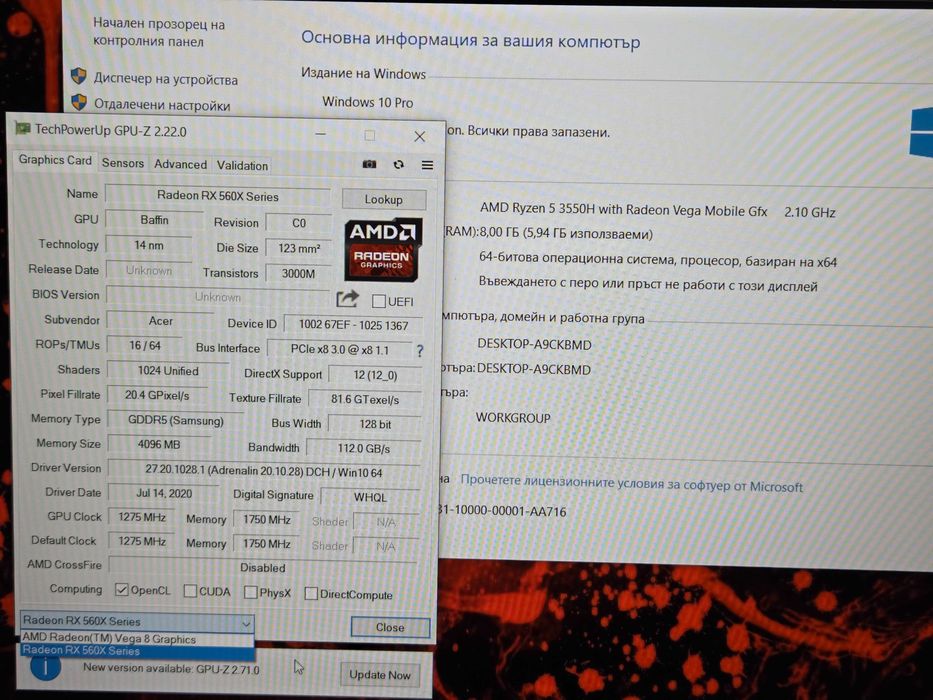Click the GPU field showing Baffin
Image resolution: width=933 pixels, height=700 pixels.
coord(154,220)
